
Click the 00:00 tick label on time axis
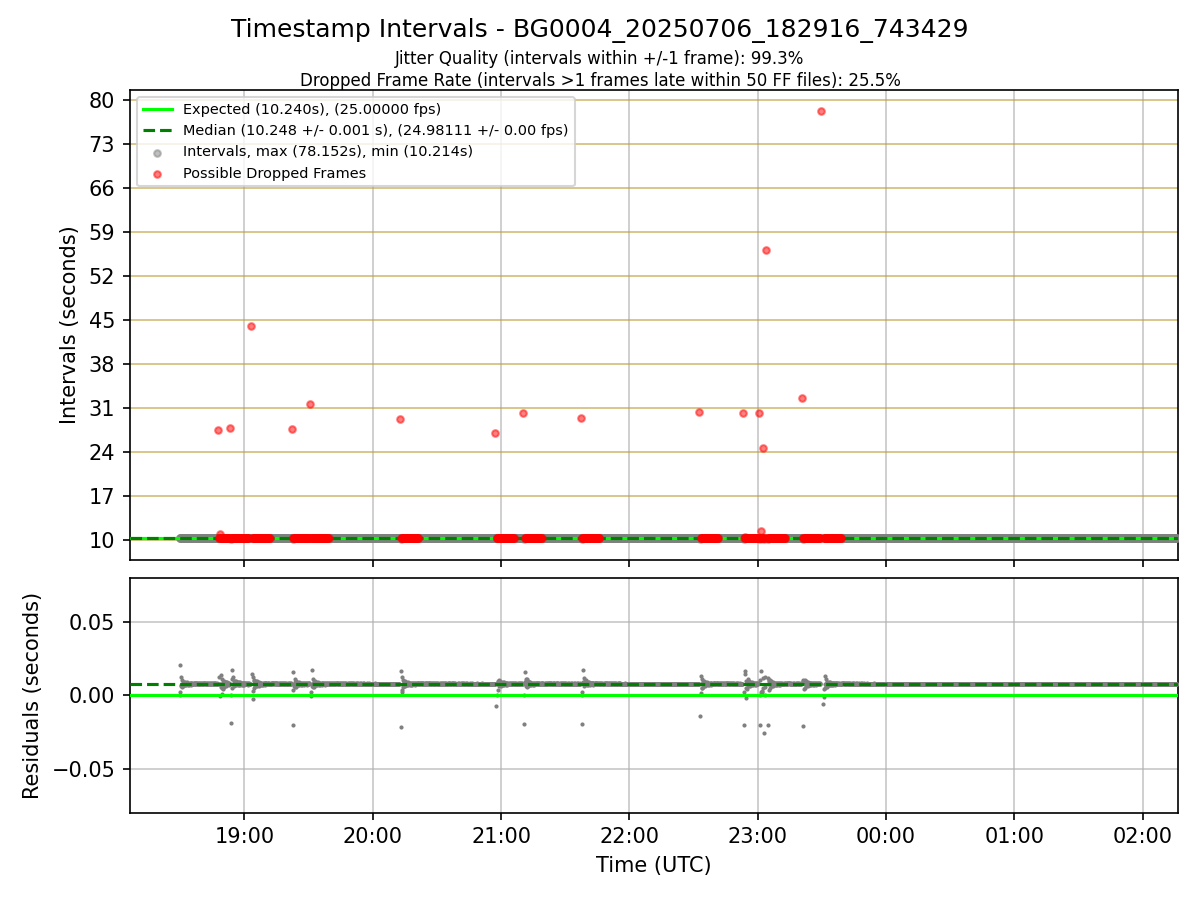886,833
